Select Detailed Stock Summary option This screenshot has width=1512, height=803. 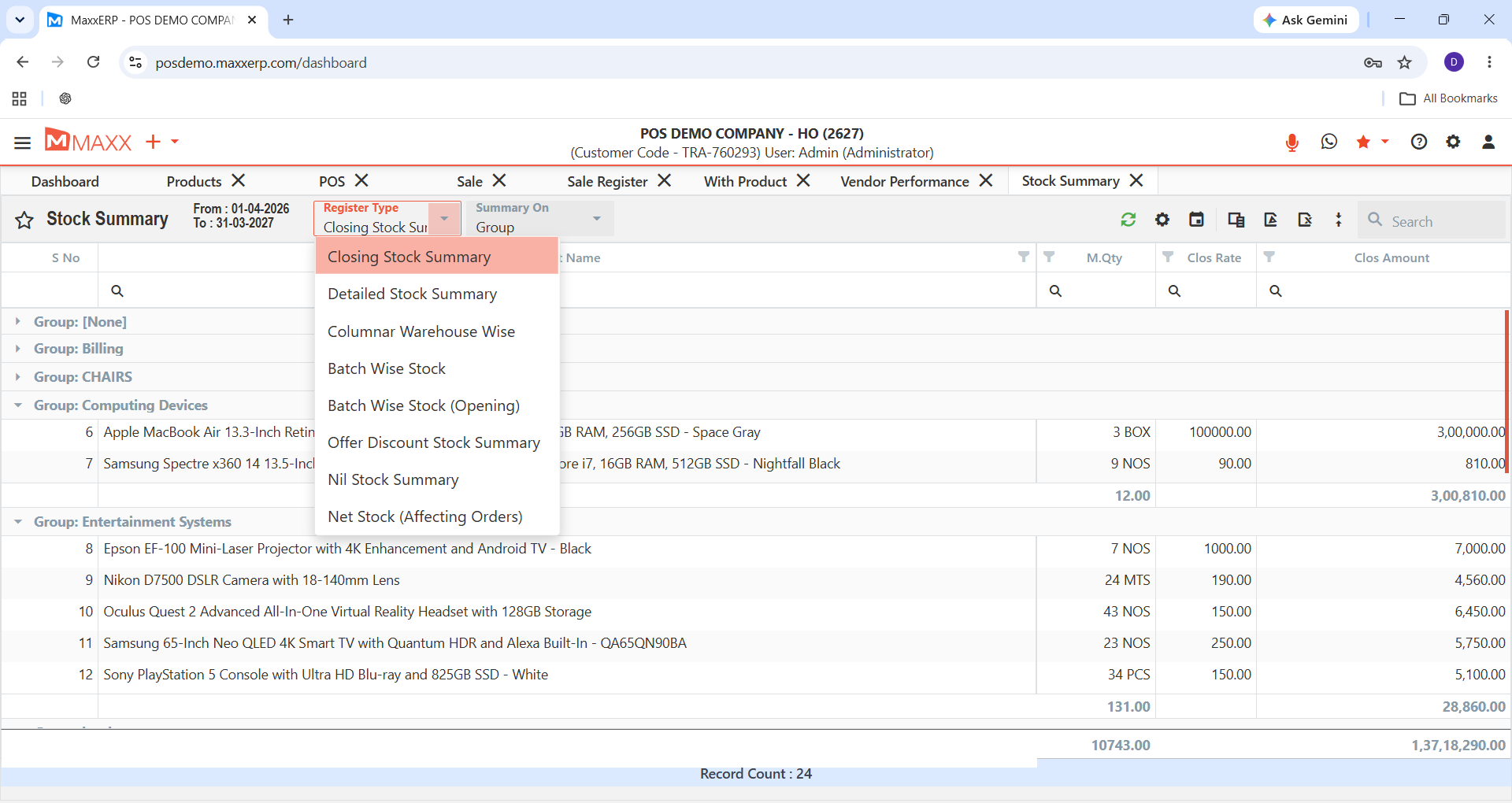(x=437, y=294)
